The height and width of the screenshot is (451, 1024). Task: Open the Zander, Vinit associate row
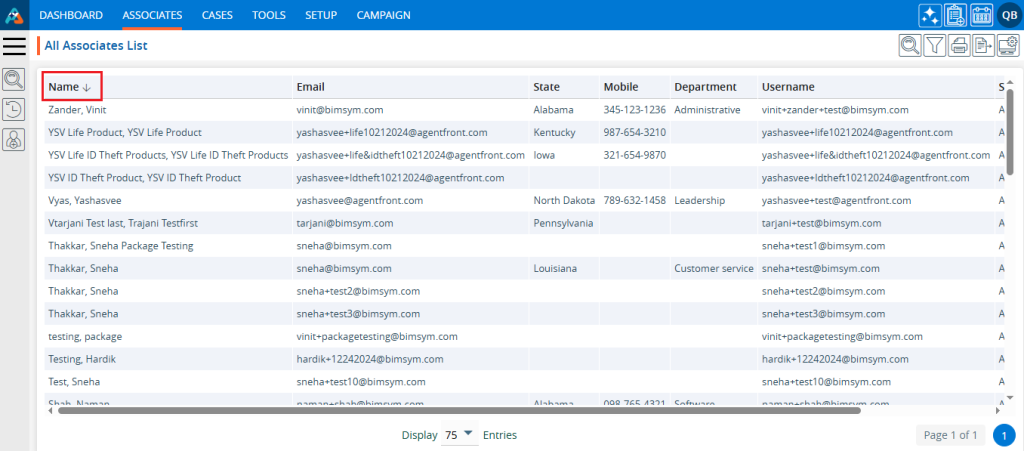tap(76, 110)
